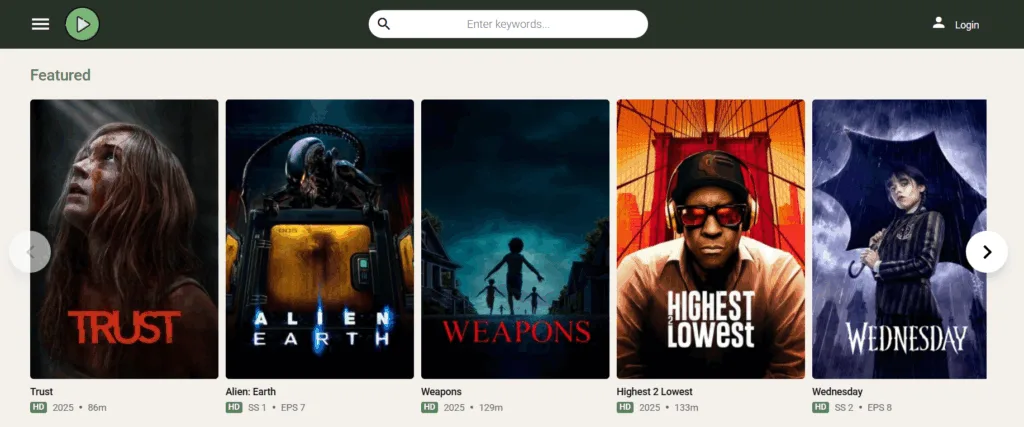This screenshot has width=1024, height=427.
Task: Go back with the previous carousel arrow
Action: [30, 252]
